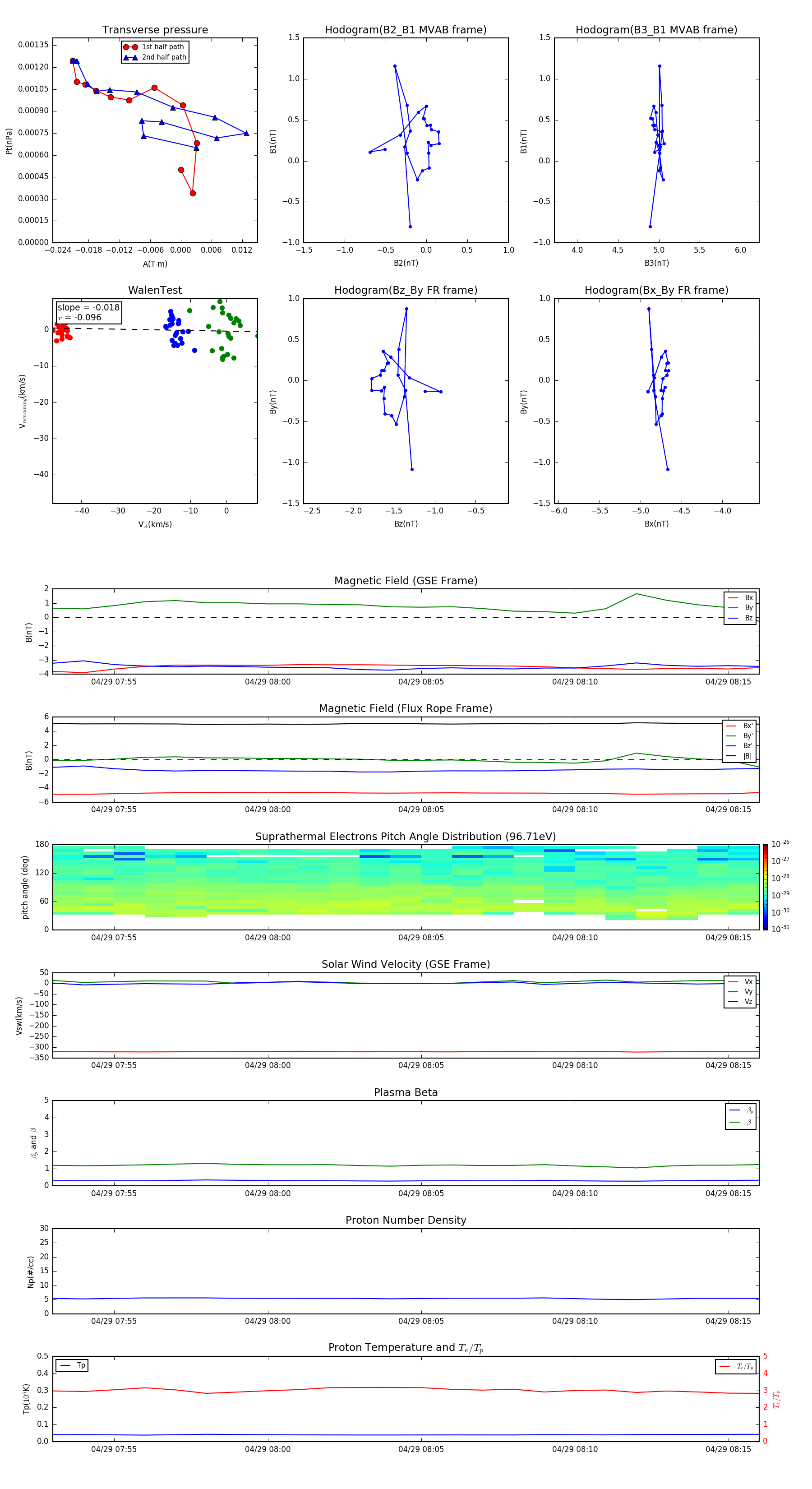Viewport: 812px width, 1489px height.
Task: Select the Bz entry in GSE magnetic field legend
Action: (740, 618)
